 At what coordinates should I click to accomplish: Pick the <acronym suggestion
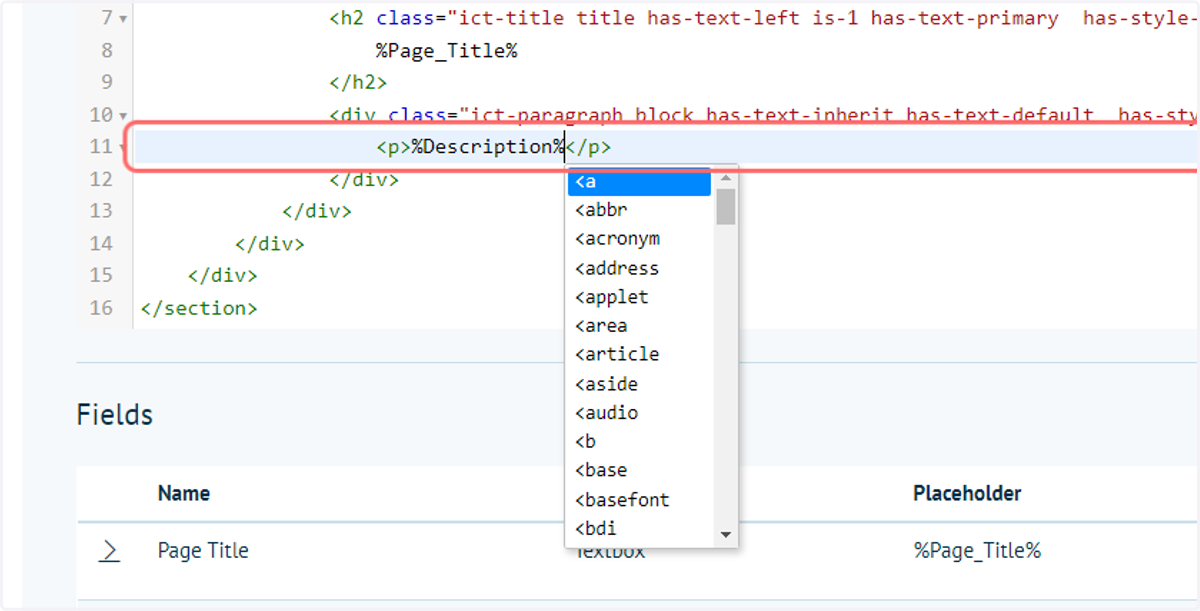tap(639, 239)
